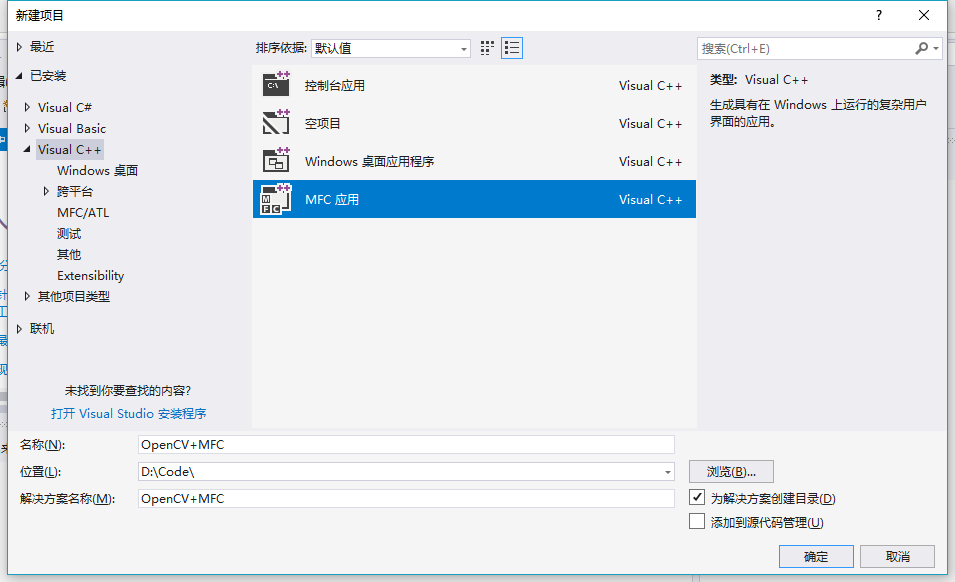Viewport: 955px width, 582px height.
Task: Enable 添加到源代码管理 checkbox
Action: [x=697, y=521]
